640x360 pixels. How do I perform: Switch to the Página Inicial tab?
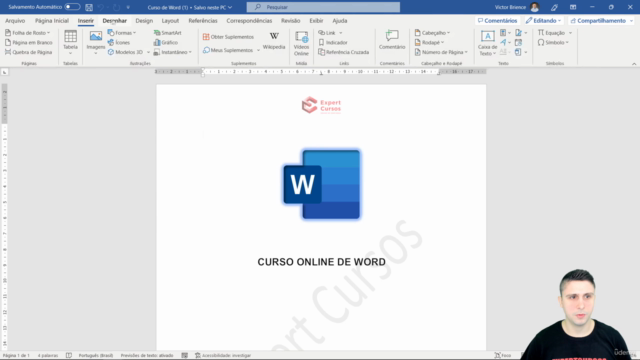click(x=52, y=21)
